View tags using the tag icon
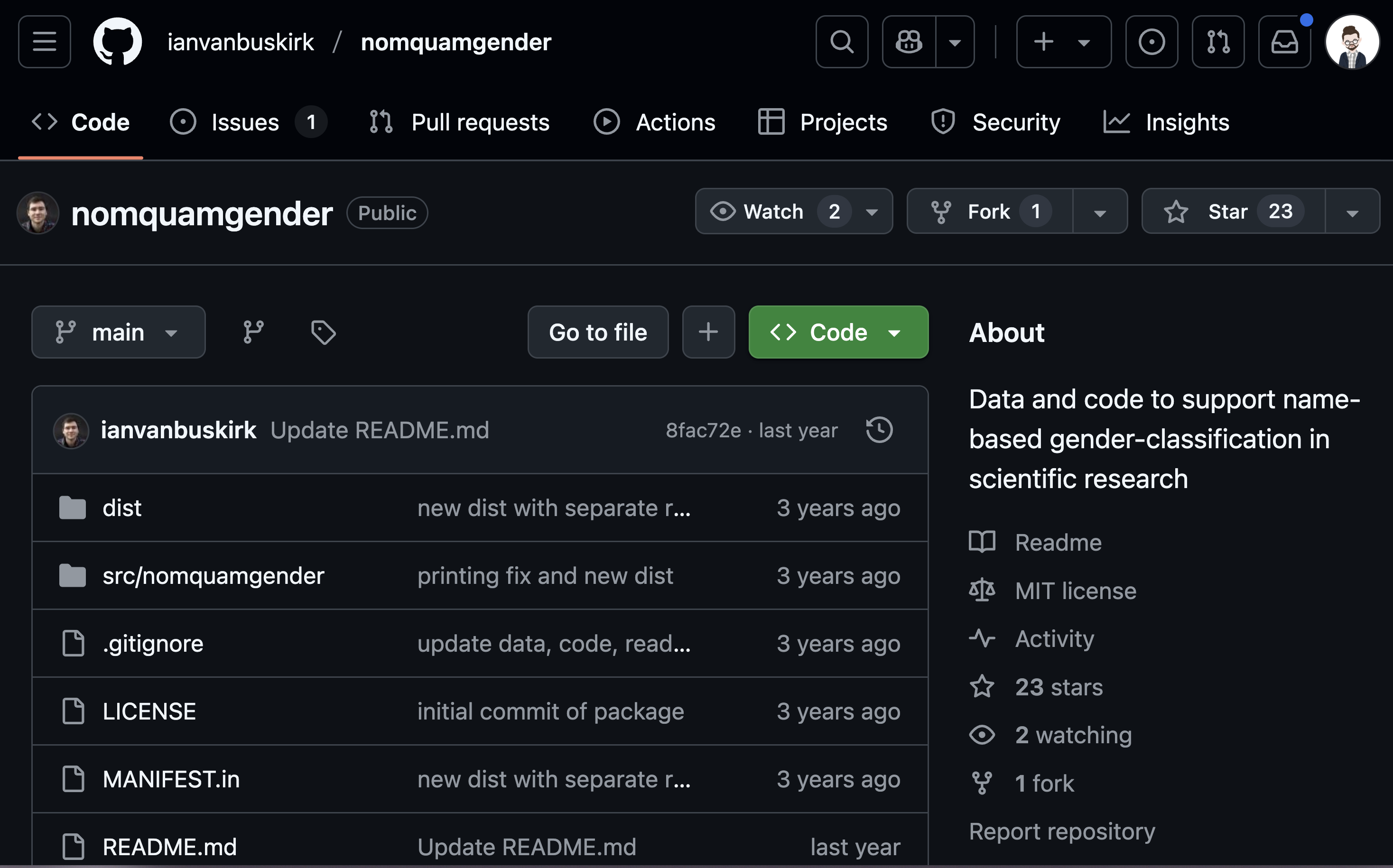Screen dimensions: 1393x868 pos(323,332)
